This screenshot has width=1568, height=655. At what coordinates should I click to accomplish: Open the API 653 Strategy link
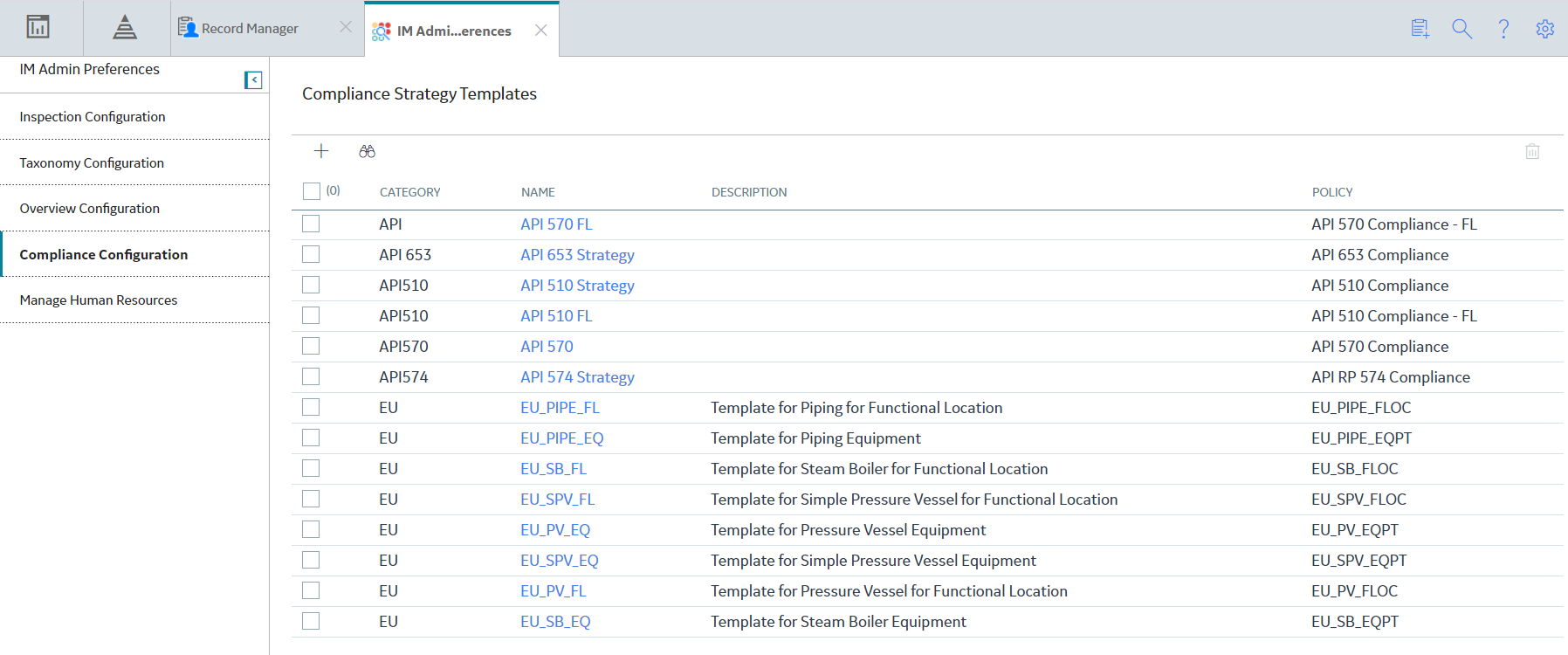[x=577, y=255]
